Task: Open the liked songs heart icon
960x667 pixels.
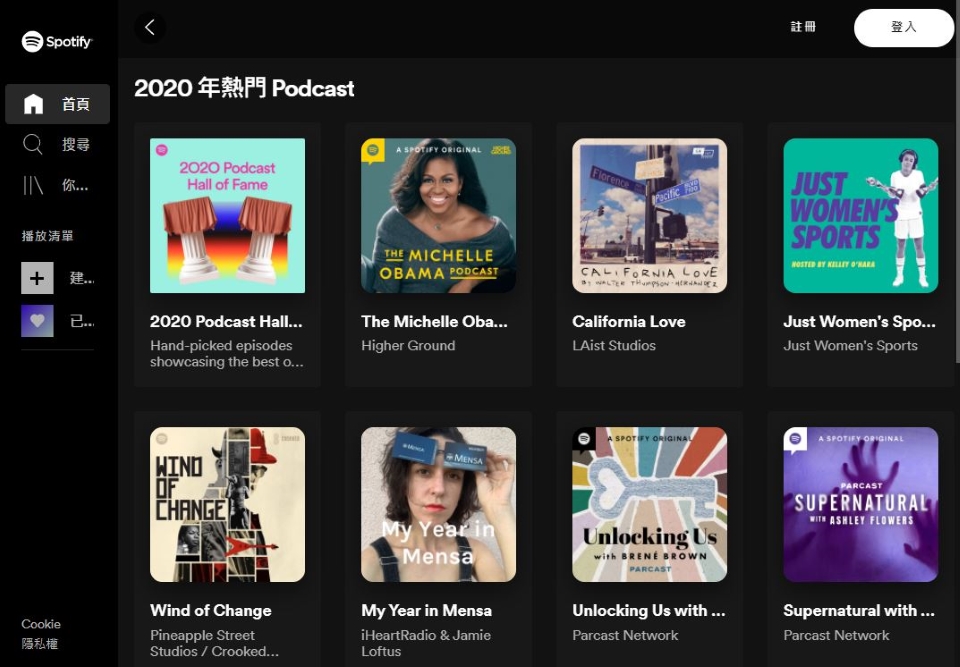Action: pos(37,321)
